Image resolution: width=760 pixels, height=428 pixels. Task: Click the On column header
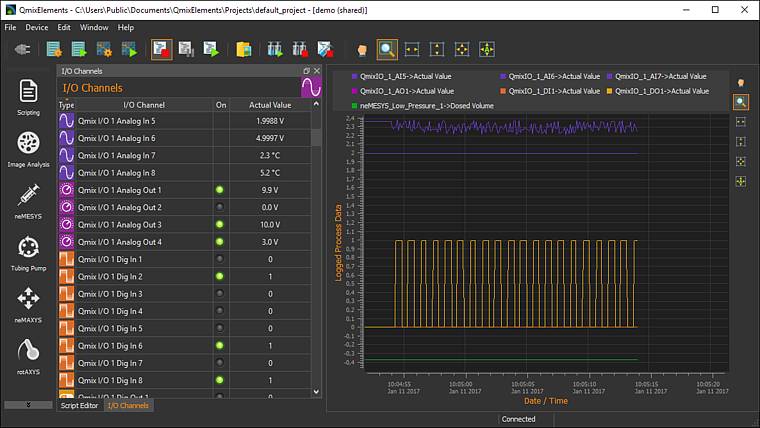click(x=221, y=105)
